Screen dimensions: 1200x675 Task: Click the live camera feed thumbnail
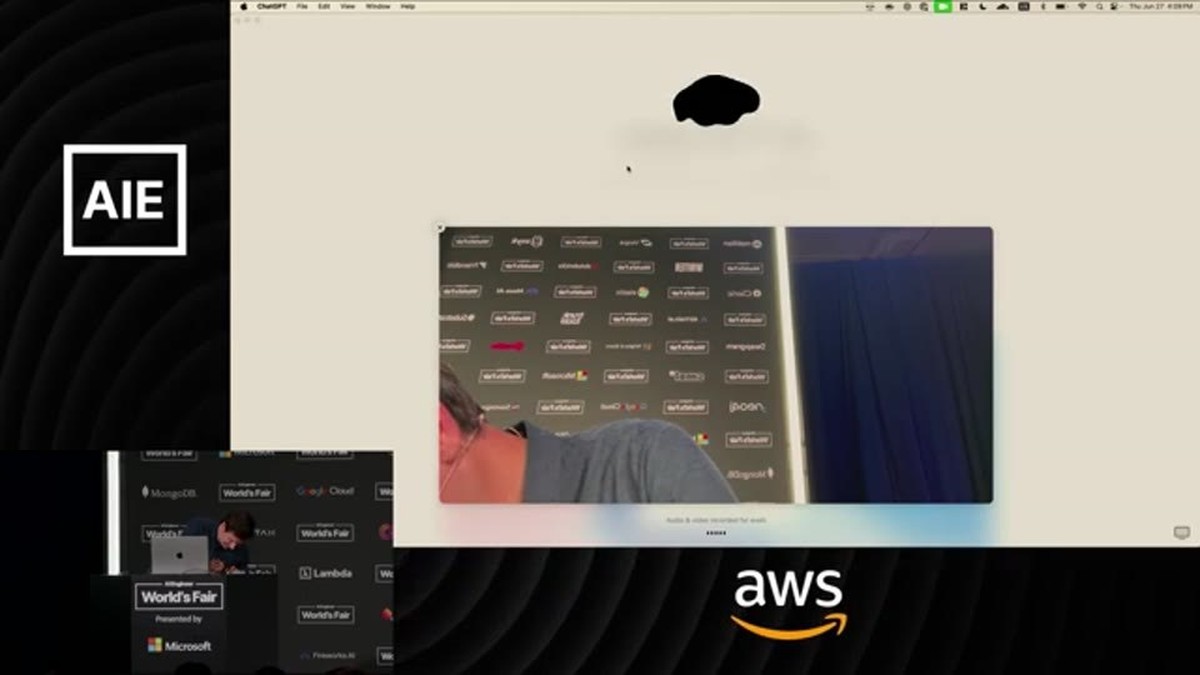click(x=716, y=365)
